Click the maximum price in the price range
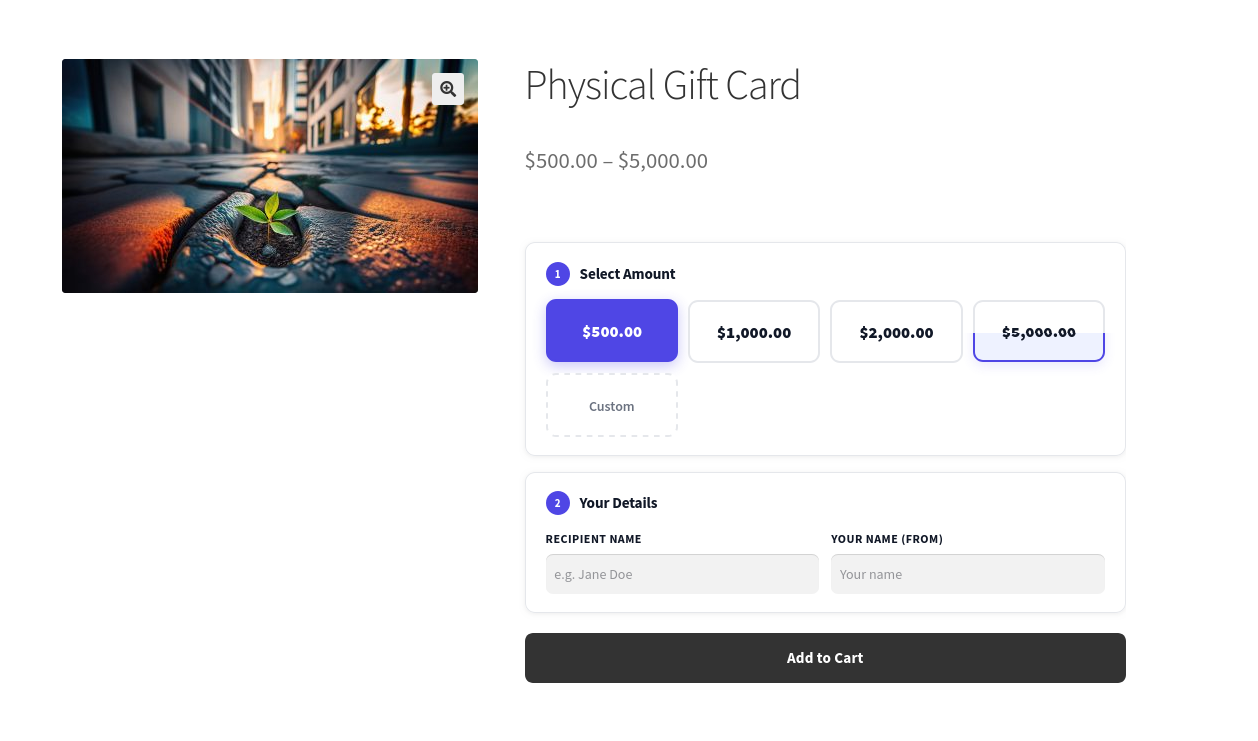Viewport: 1258px width, 741px height. [x=663, y=161]
